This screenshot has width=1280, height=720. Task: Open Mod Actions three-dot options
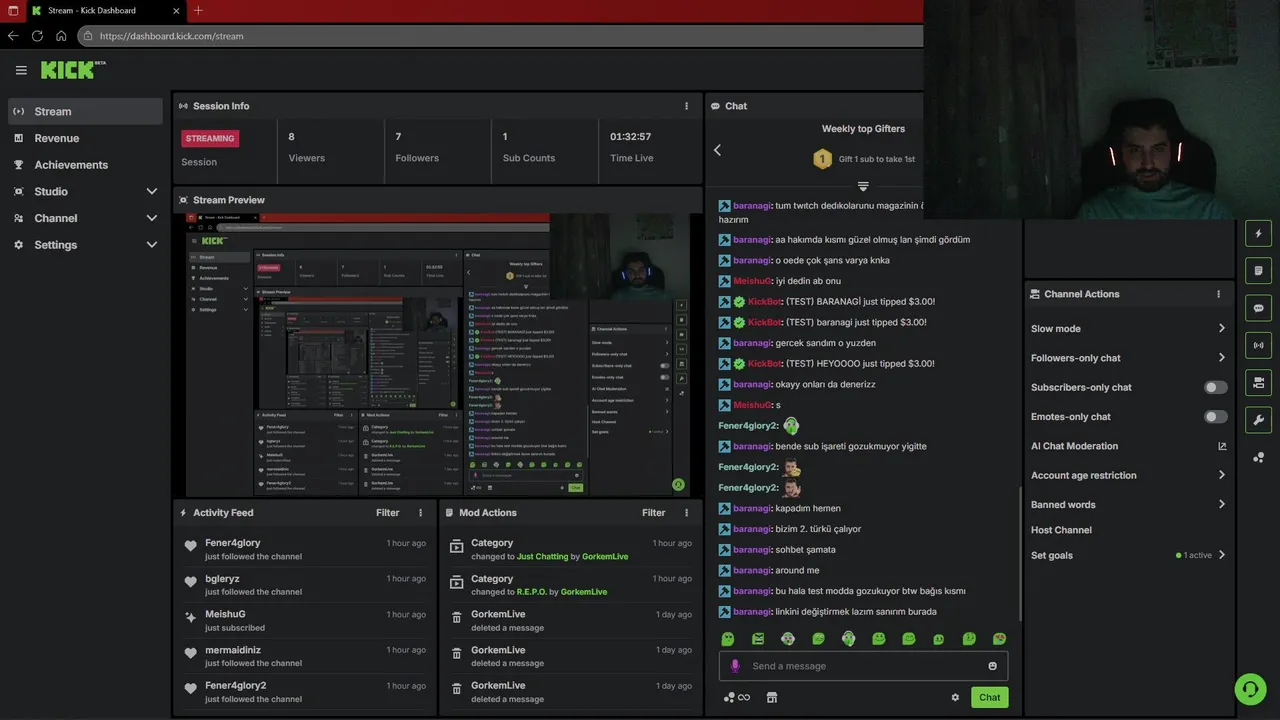point(686,513)
